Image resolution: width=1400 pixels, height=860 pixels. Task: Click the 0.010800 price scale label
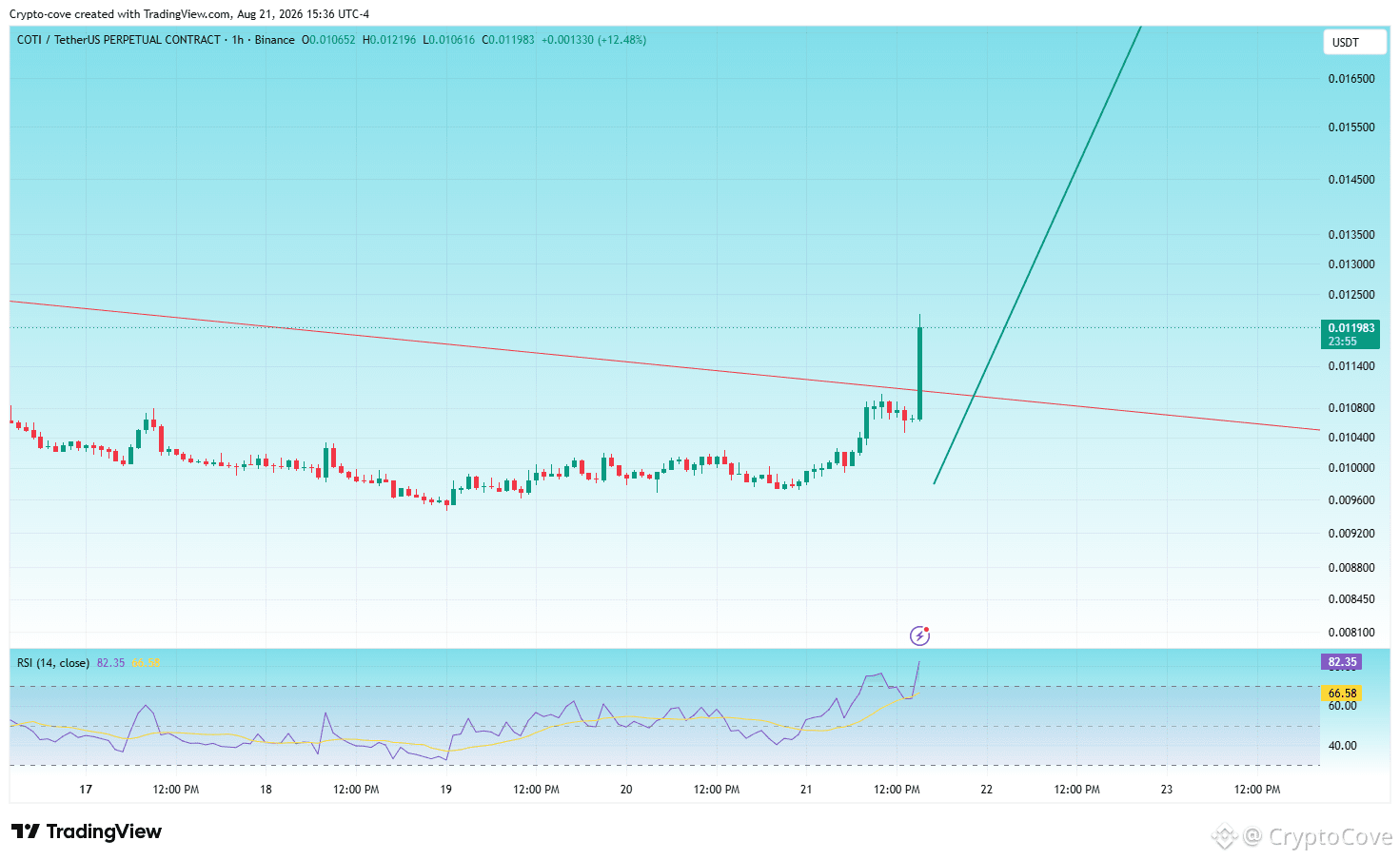point(1351,408)
